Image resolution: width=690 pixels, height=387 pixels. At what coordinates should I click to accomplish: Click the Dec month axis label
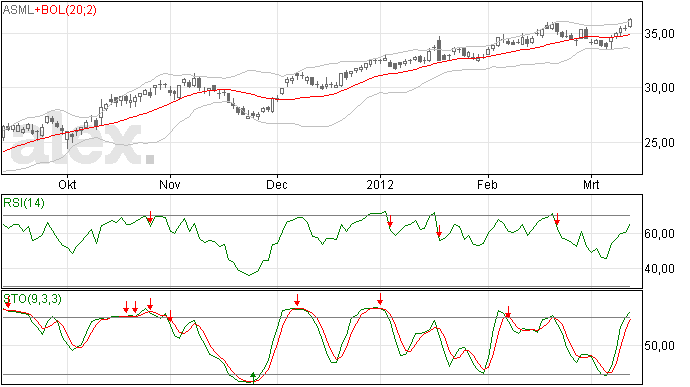tap(277, 184)
